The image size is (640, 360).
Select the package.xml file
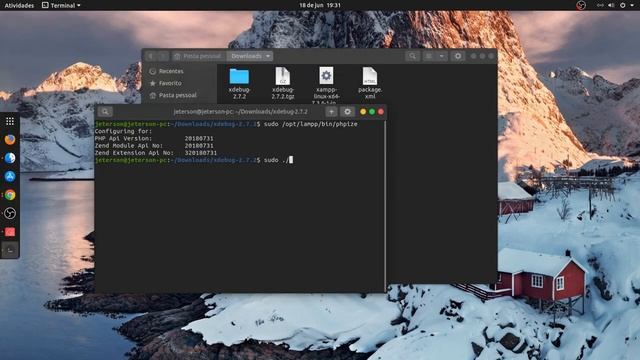[370, 83]
